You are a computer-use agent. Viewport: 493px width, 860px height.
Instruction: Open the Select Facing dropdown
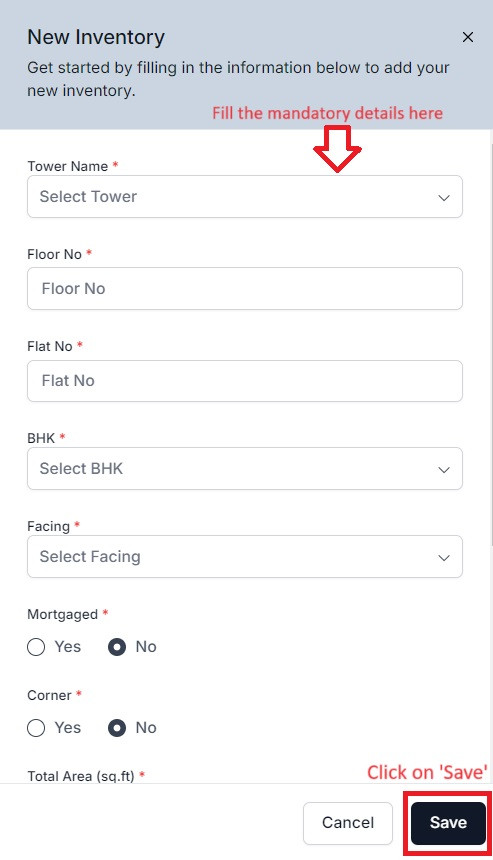click(245, 557)
